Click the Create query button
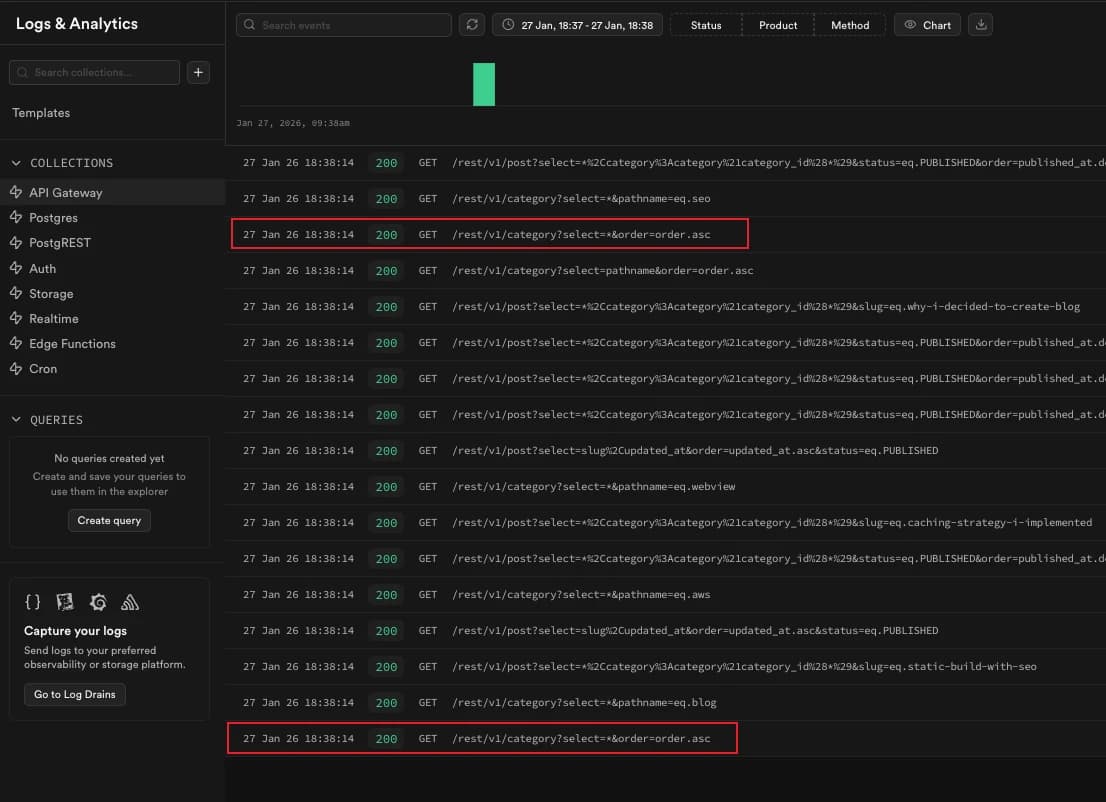The height and width of the screenshot is (802, 1106). click(109, 520)
